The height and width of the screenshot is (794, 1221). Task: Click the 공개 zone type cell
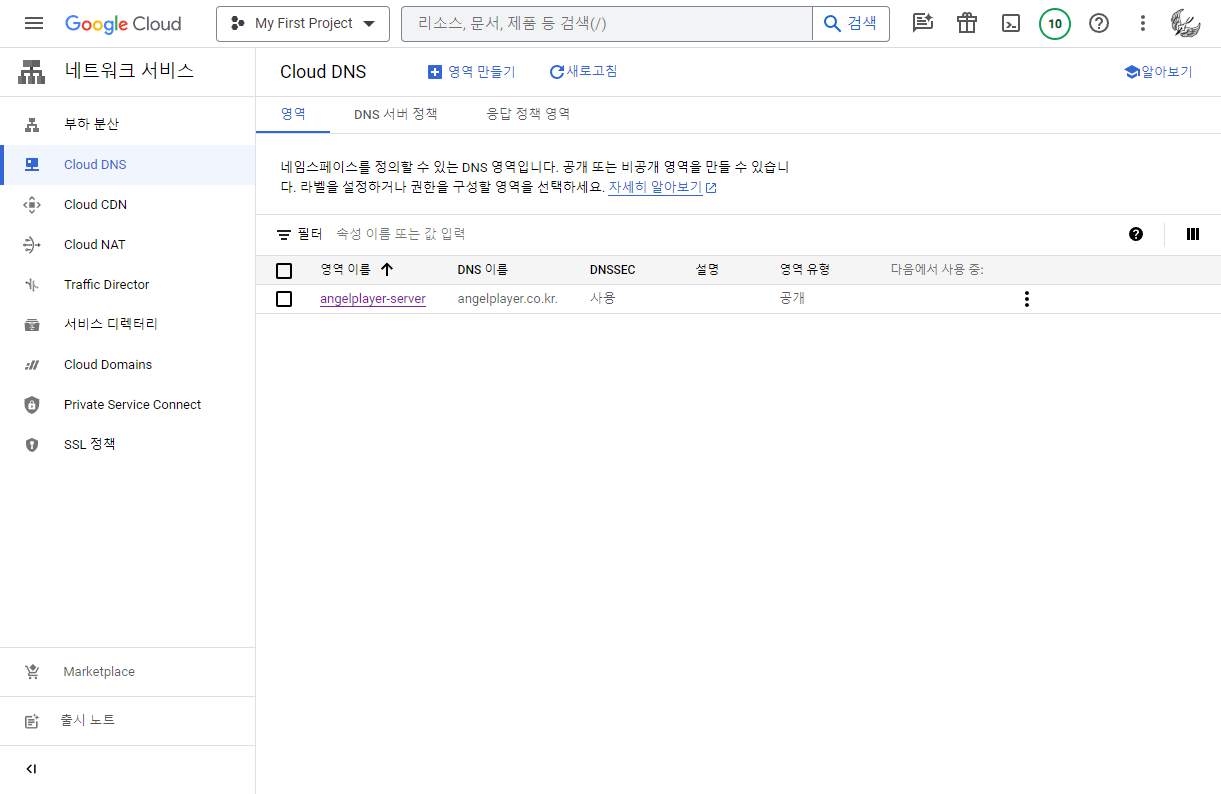click(793, 299)
